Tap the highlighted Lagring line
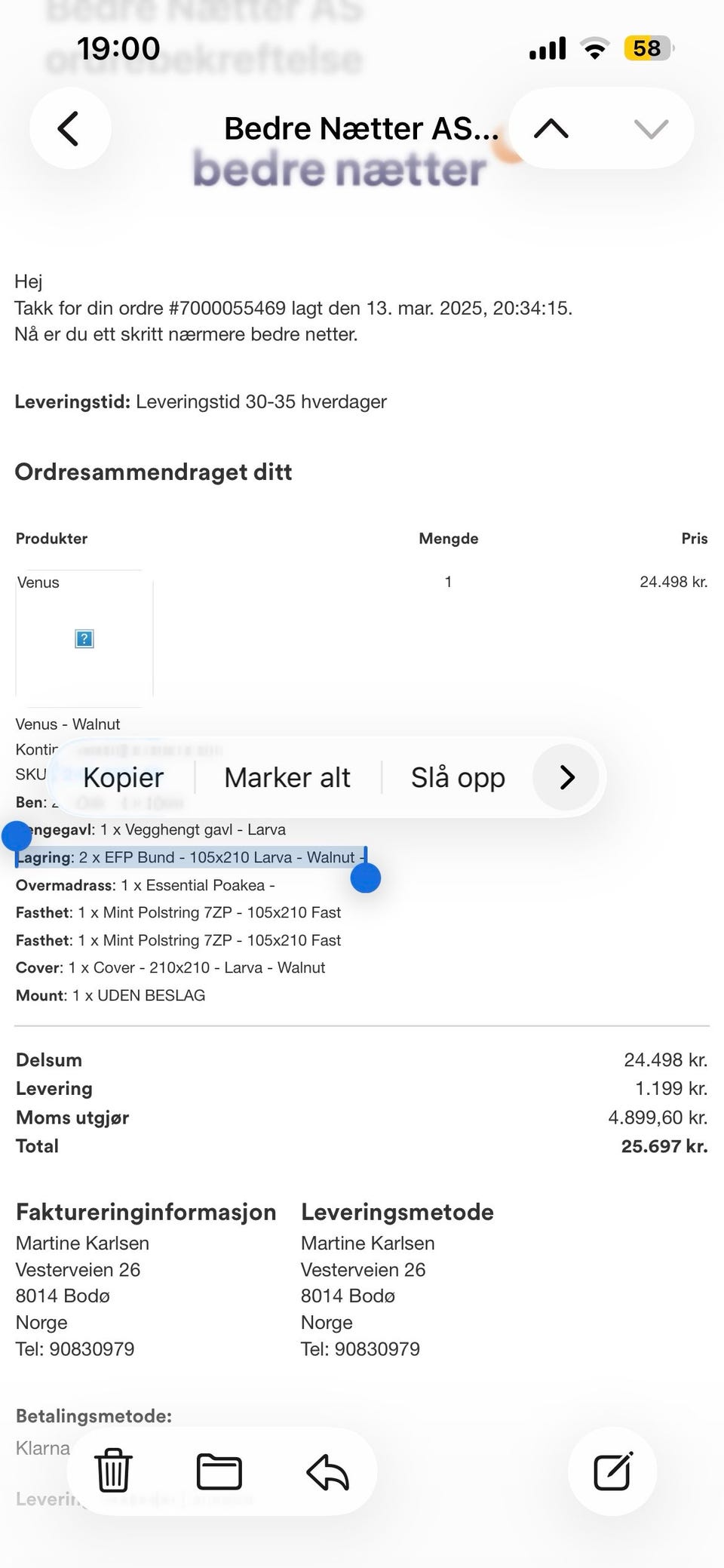Viewport: 724px width, 1568px height. tap(190, 857)
